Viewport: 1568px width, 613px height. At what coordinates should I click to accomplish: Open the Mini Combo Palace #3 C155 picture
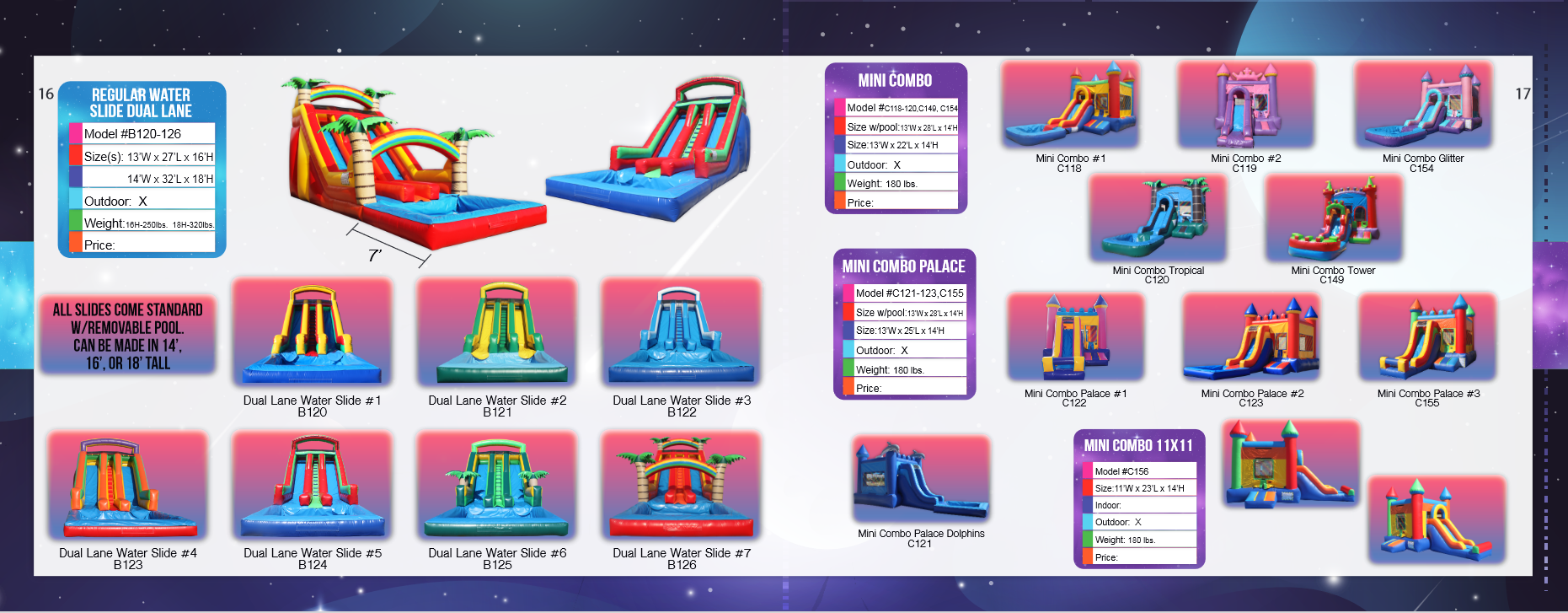point(1428,337)
